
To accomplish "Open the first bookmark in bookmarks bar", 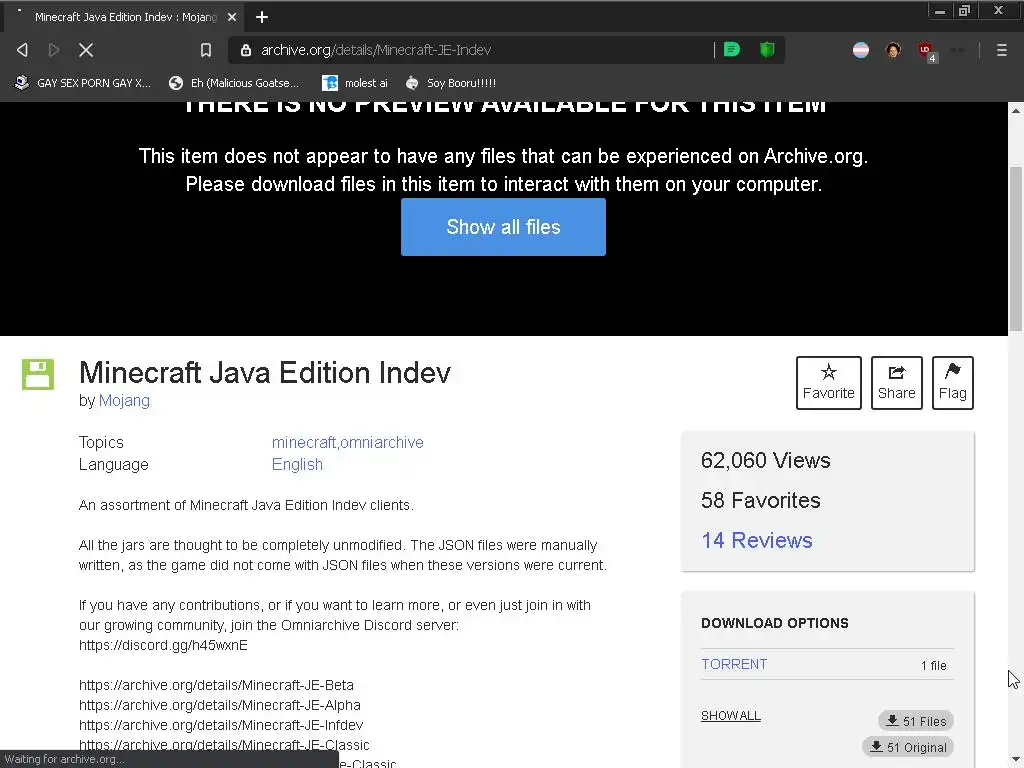I will pos(83,83).
